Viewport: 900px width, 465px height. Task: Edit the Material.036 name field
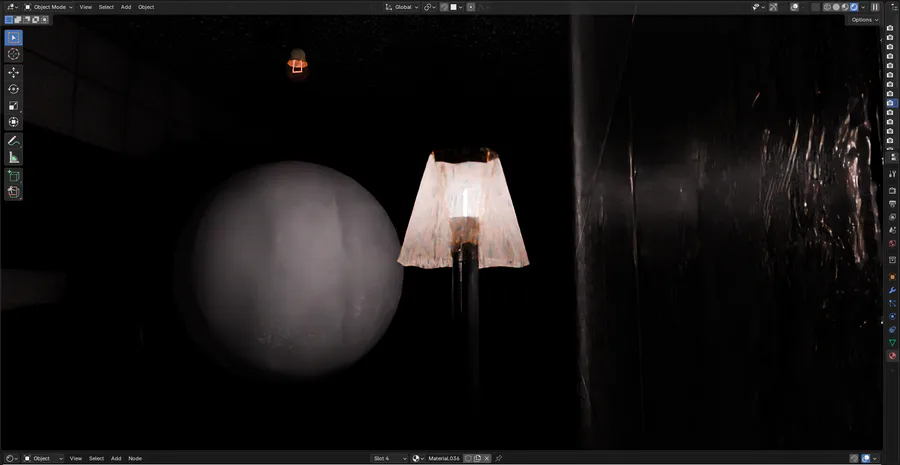(445, 458)
